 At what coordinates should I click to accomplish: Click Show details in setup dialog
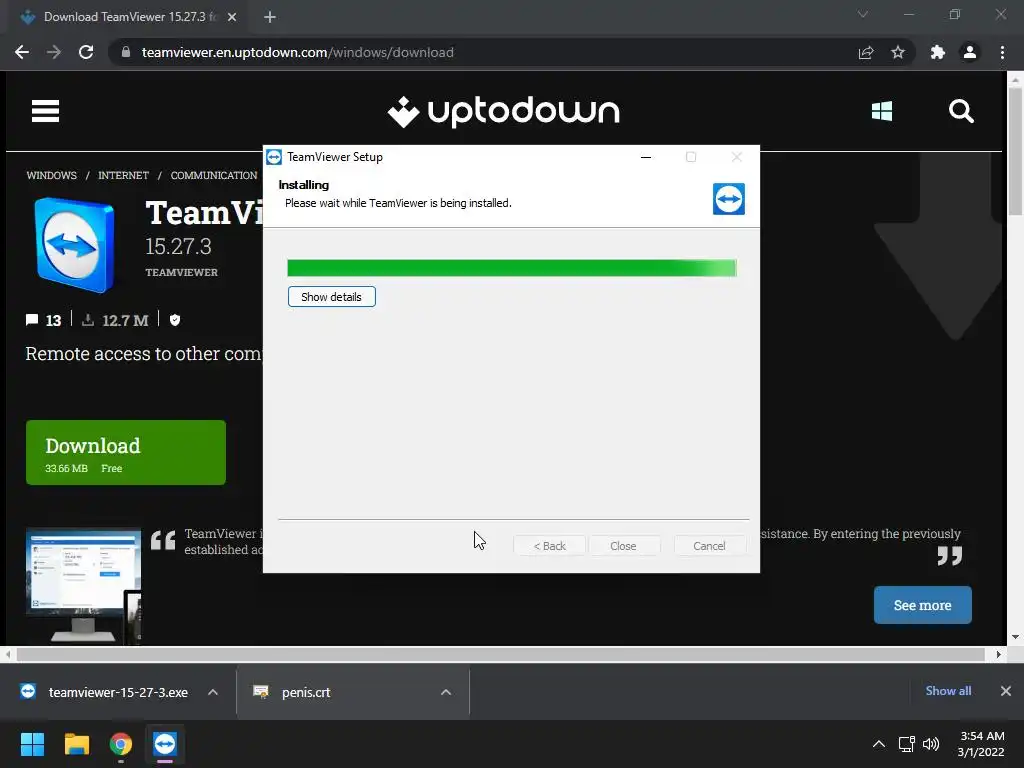332,296
